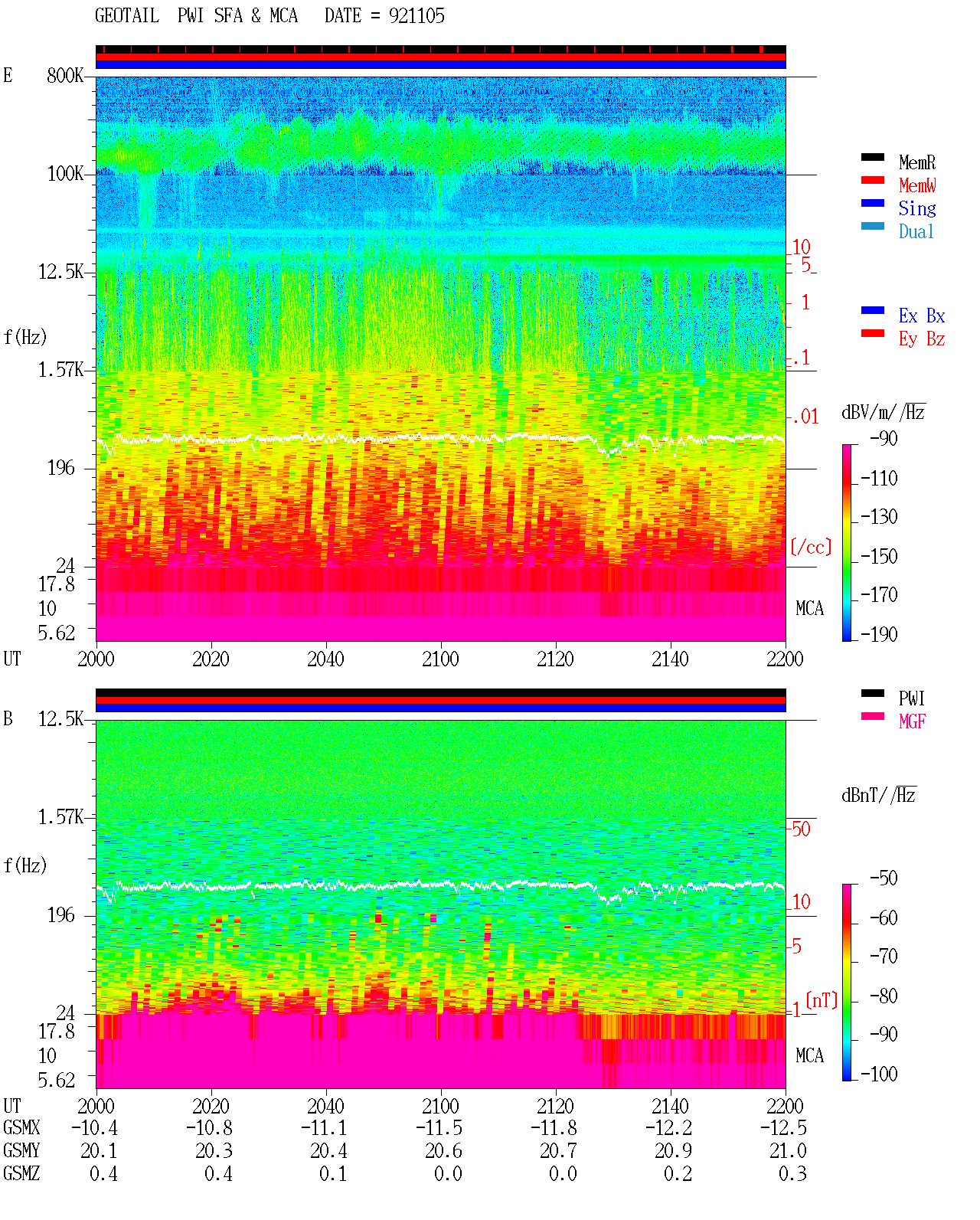
Task: Click the B magnetic field spectrogram plot
Action: [x=441, y=904]
